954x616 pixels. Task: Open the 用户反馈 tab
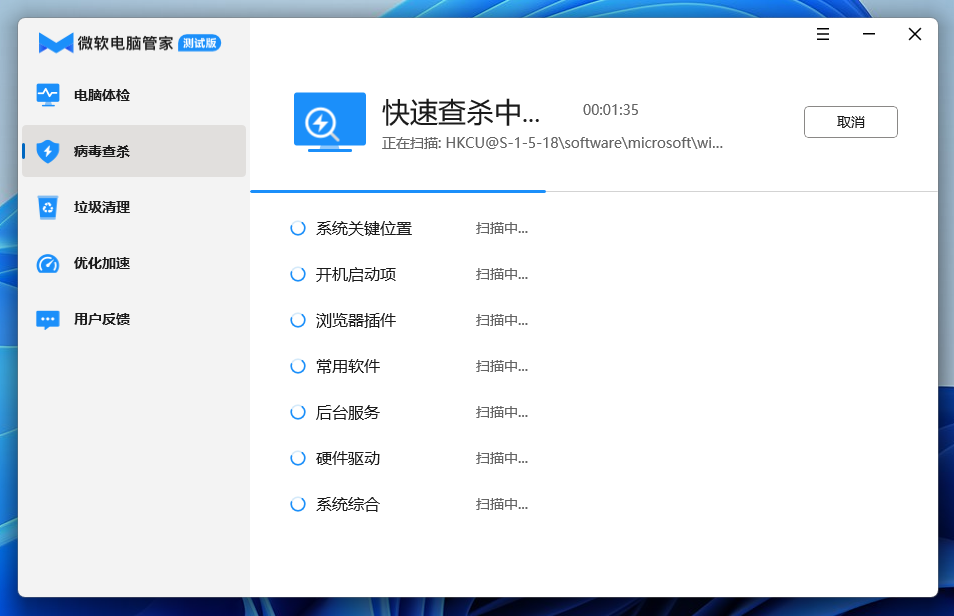click(134, 319)
